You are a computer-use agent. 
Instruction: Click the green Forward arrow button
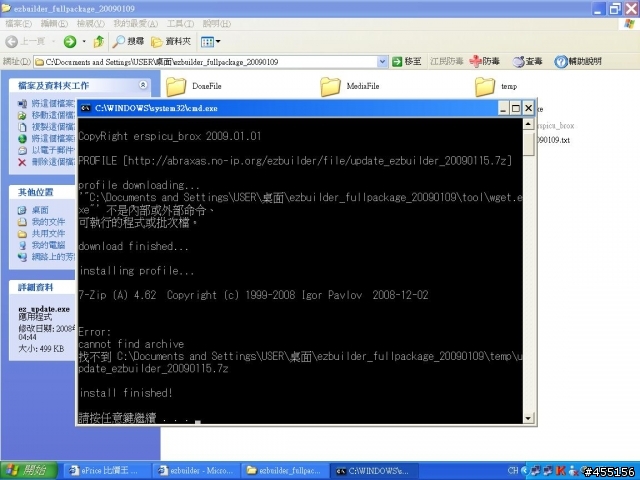70,41
